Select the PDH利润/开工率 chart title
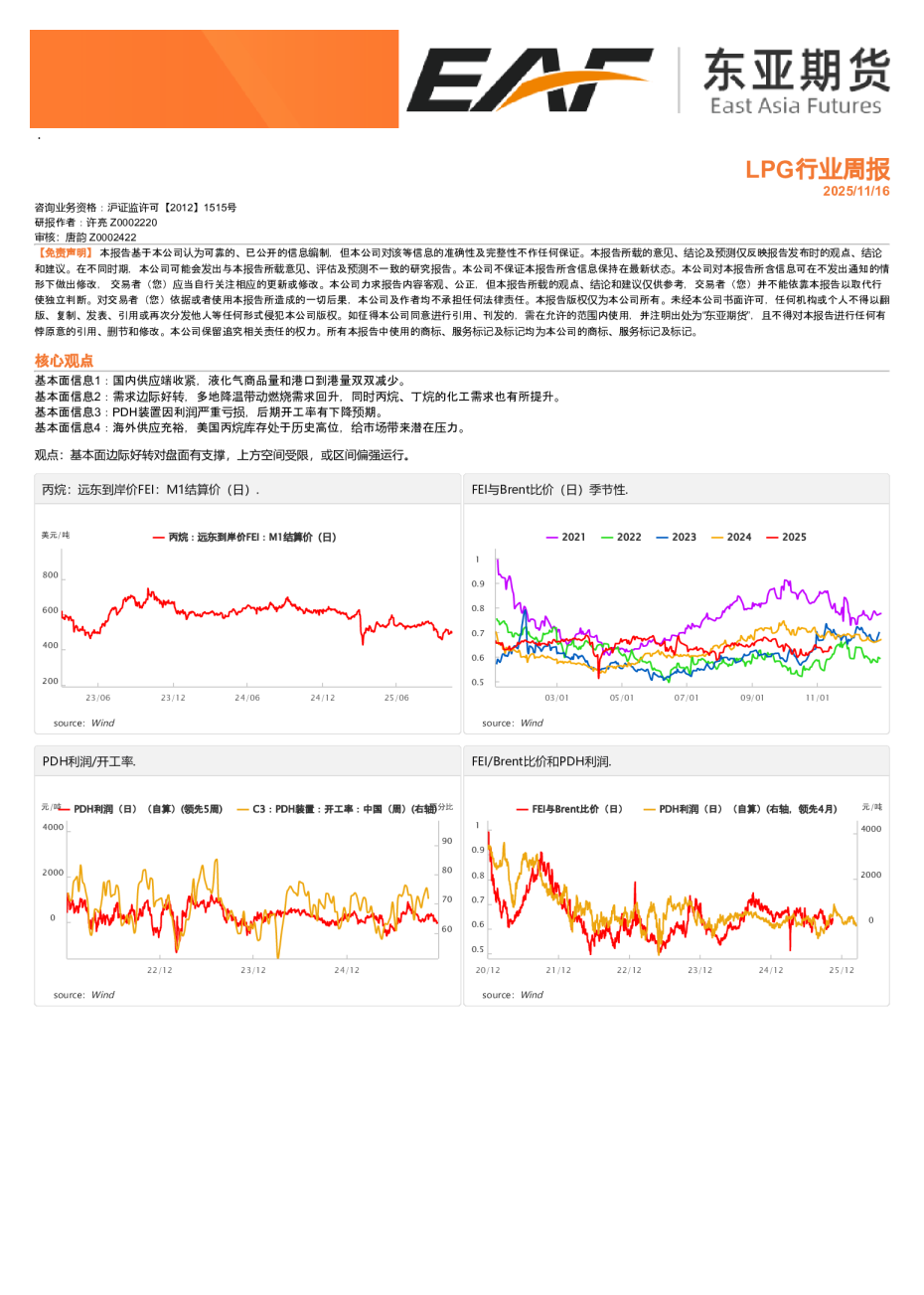 click(x=88, y=761)
